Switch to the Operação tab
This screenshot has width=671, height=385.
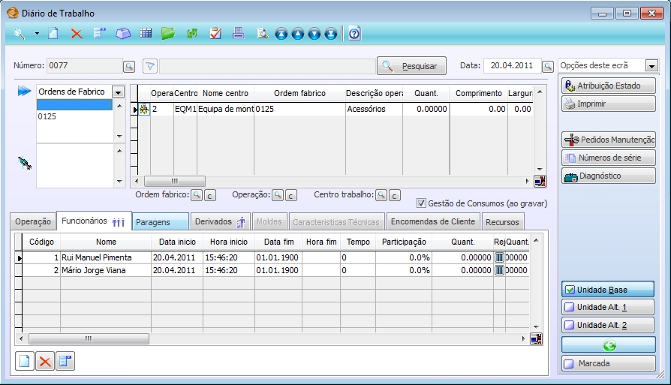click(33, 222)
